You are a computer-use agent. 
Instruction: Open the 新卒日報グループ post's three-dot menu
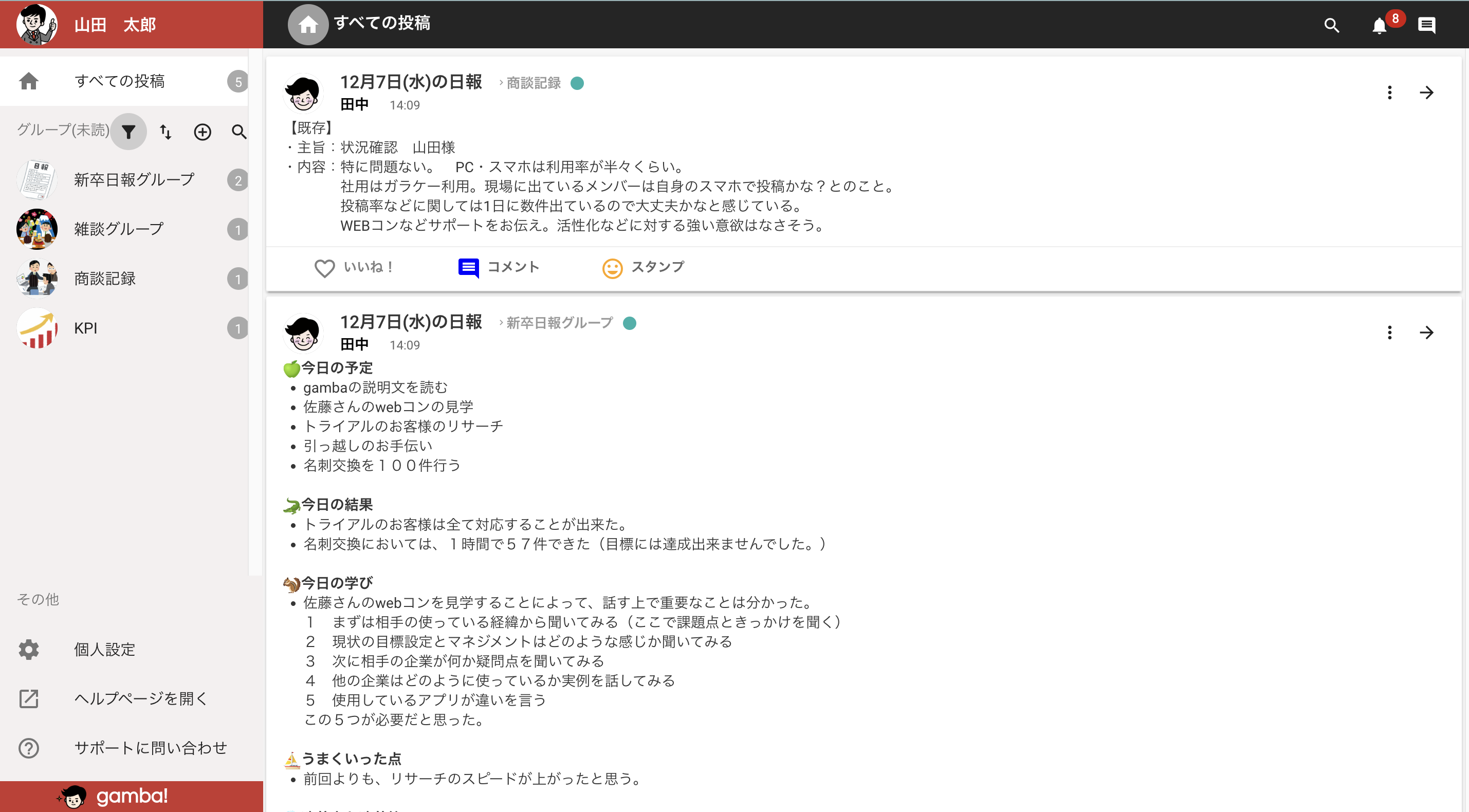pyautogui.click(x=1389, y=333)
